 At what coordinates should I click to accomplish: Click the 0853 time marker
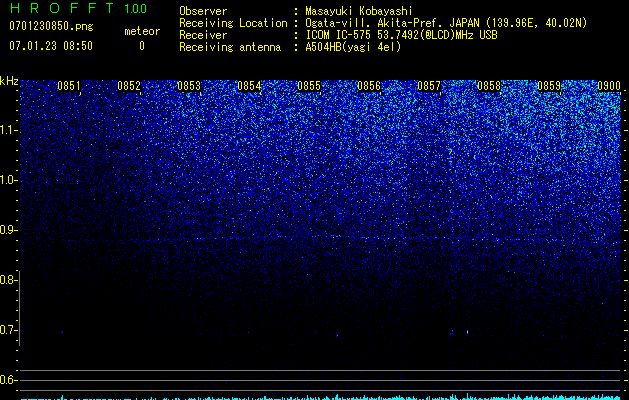[189, 86]
